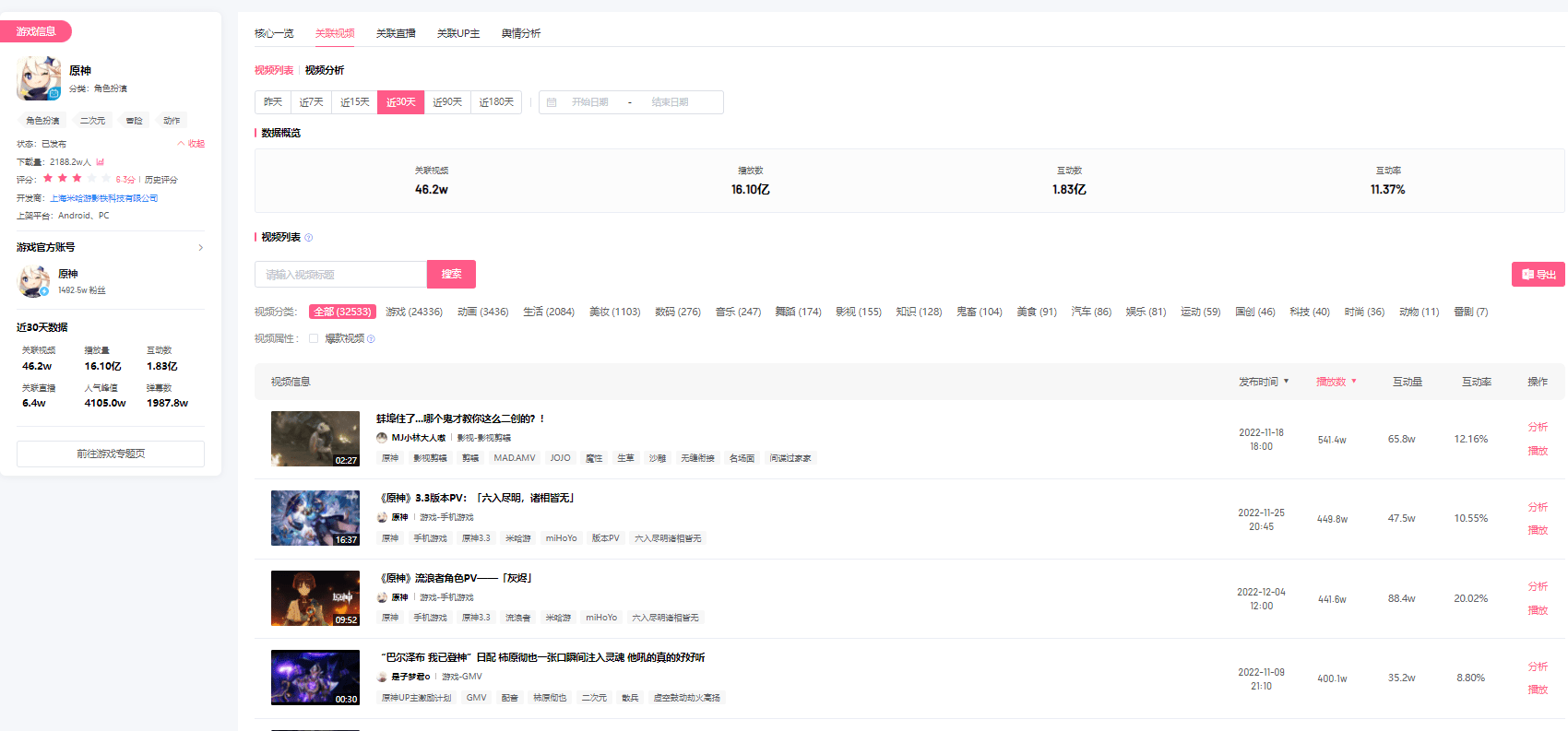Click the 原神 official account avatar

(34, 281)
